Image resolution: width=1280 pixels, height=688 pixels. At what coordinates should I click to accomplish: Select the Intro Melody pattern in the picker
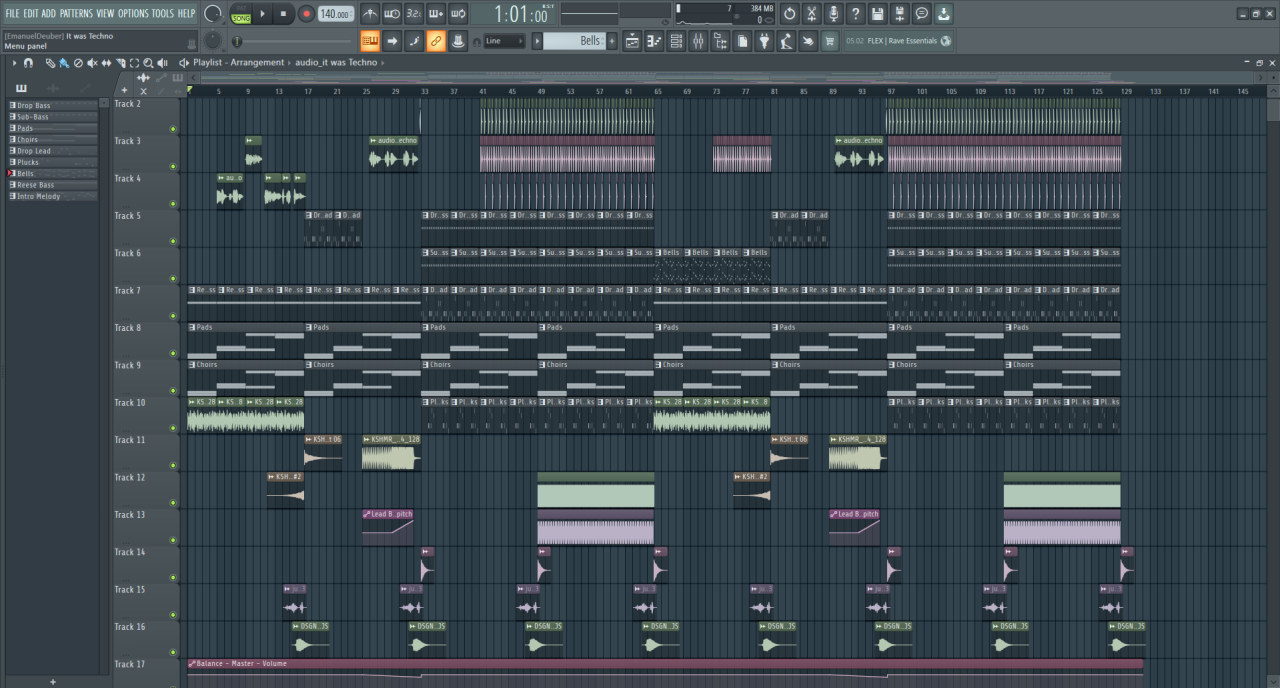coord(53,196)
